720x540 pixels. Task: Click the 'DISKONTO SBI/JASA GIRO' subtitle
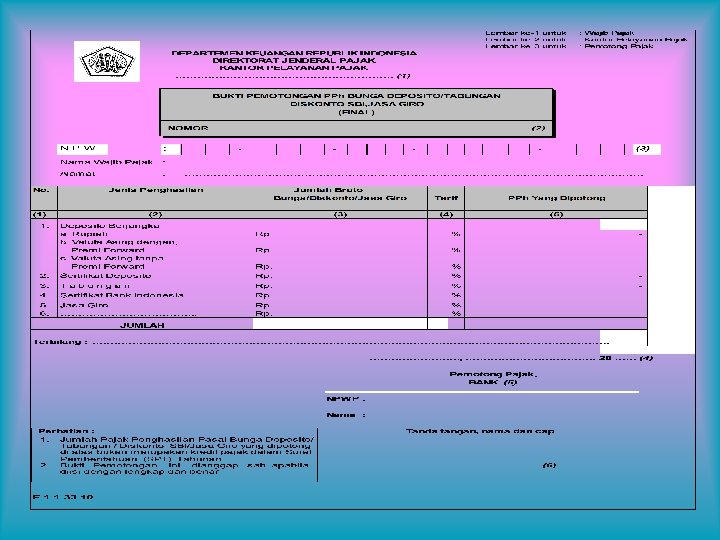pyautogui.click(x=356, y=104)
